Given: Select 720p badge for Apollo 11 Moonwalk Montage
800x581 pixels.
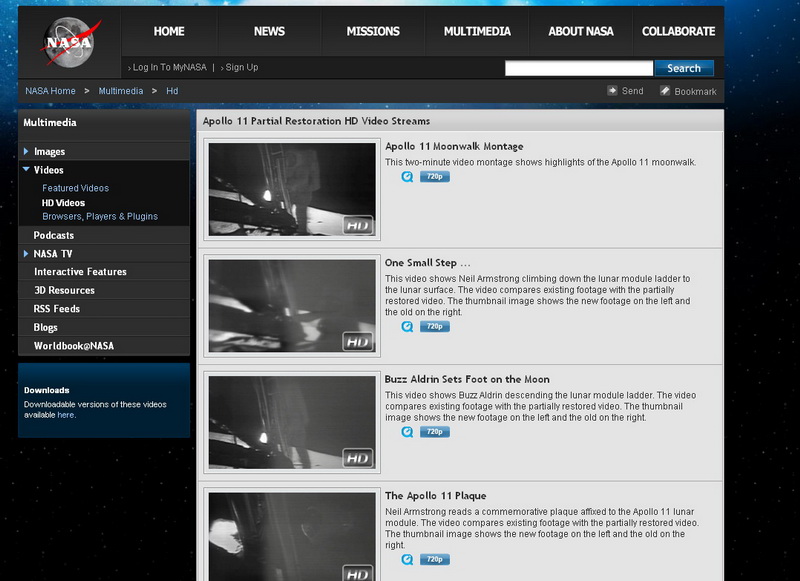Looking at the screenshot, I should [x=435, y=176].
